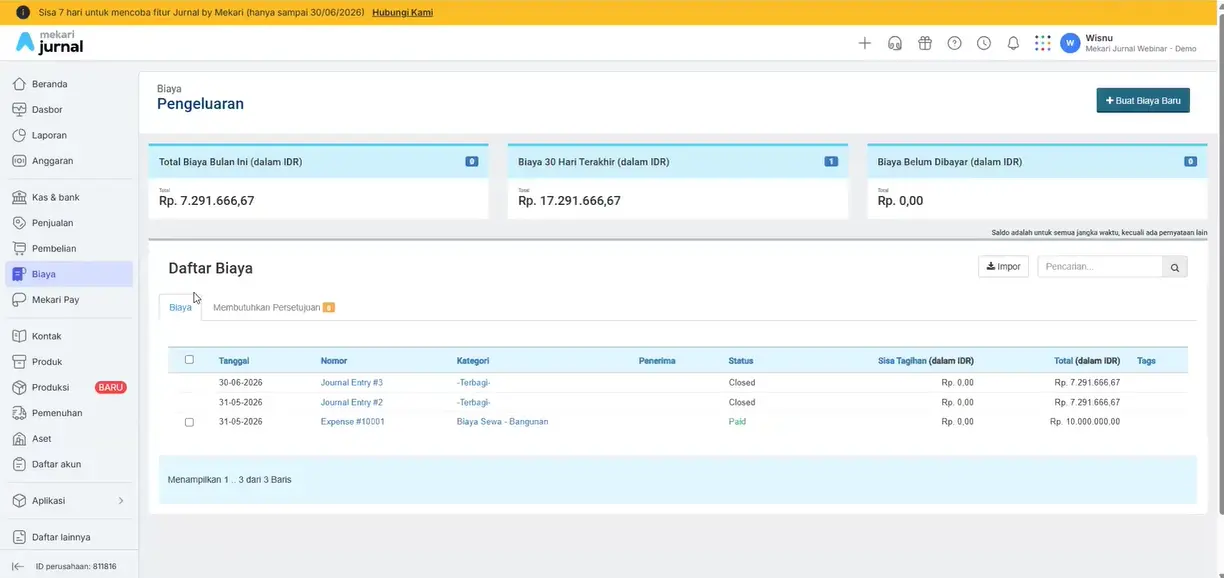This screenshot has height=578, width=1224.
Task: Click the Buat Biaya Baru button
Action: click(1143, 100)
